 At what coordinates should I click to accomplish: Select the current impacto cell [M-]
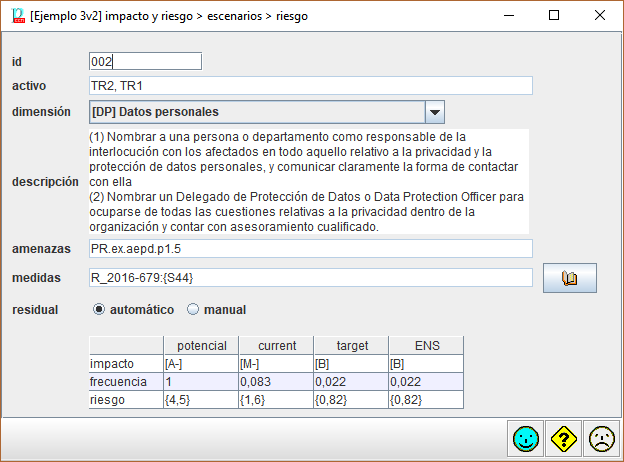[x=276, y=364]
